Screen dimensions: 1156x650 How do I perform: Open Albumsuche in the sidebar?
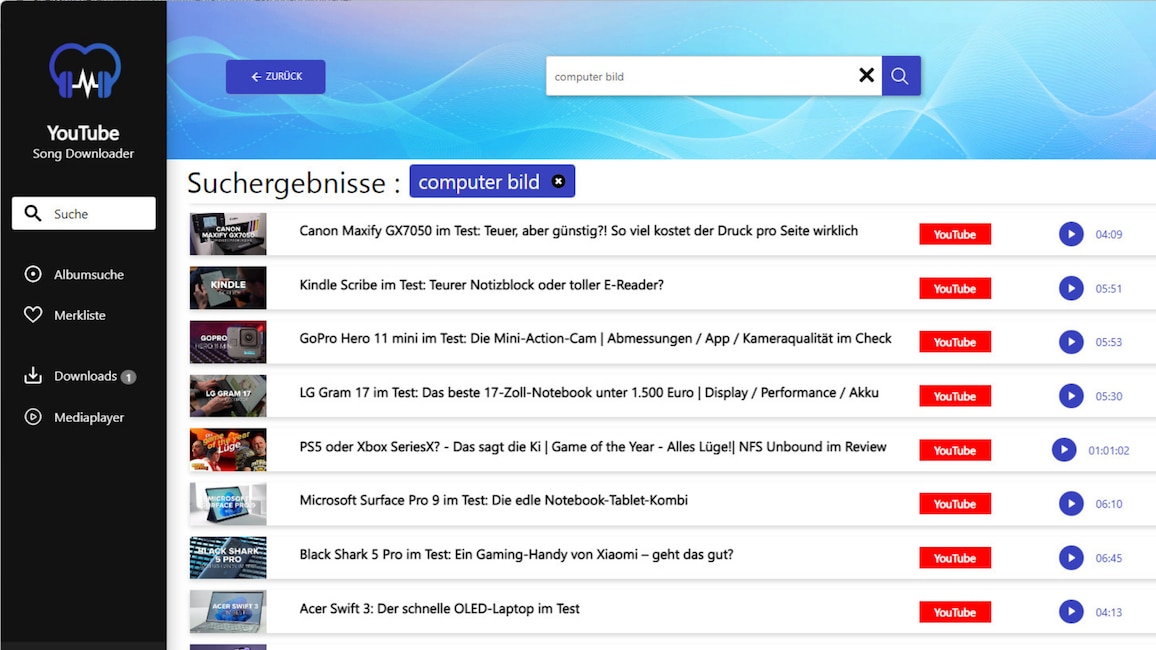(88, 274)
